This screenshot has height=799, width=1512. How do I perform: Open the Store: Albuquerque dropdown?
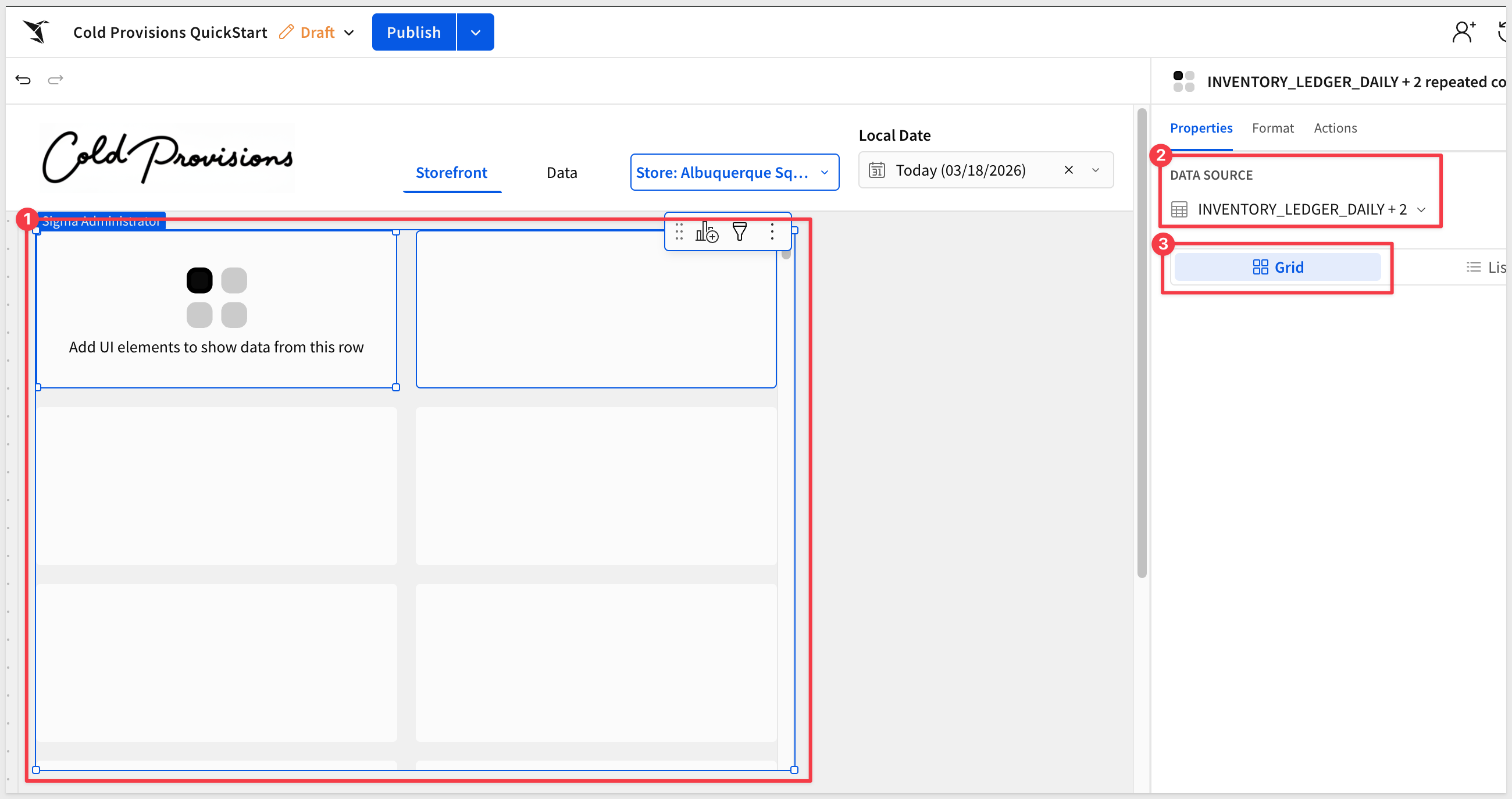(734, 173)
